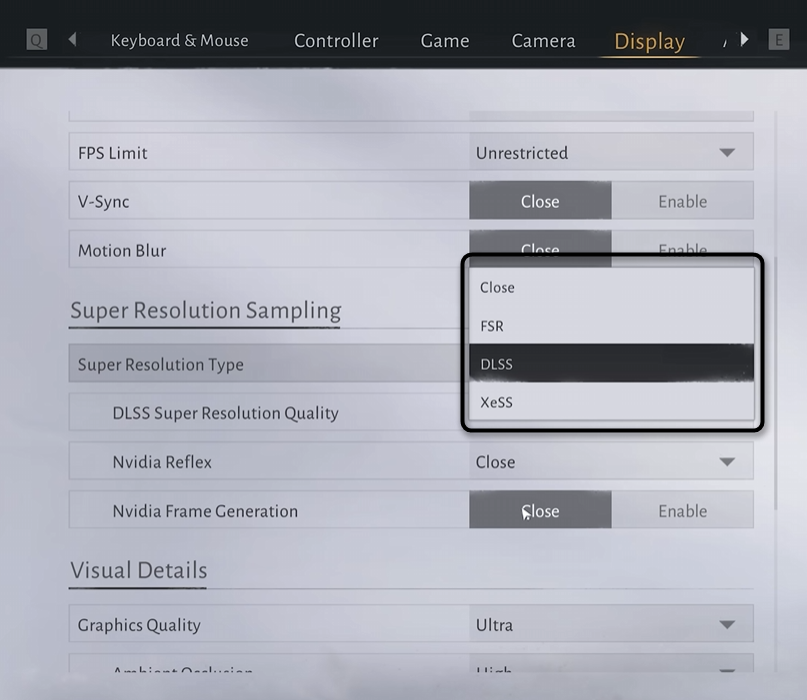
Task: Click the Q key icon in top bar
Action: point(37,40)
